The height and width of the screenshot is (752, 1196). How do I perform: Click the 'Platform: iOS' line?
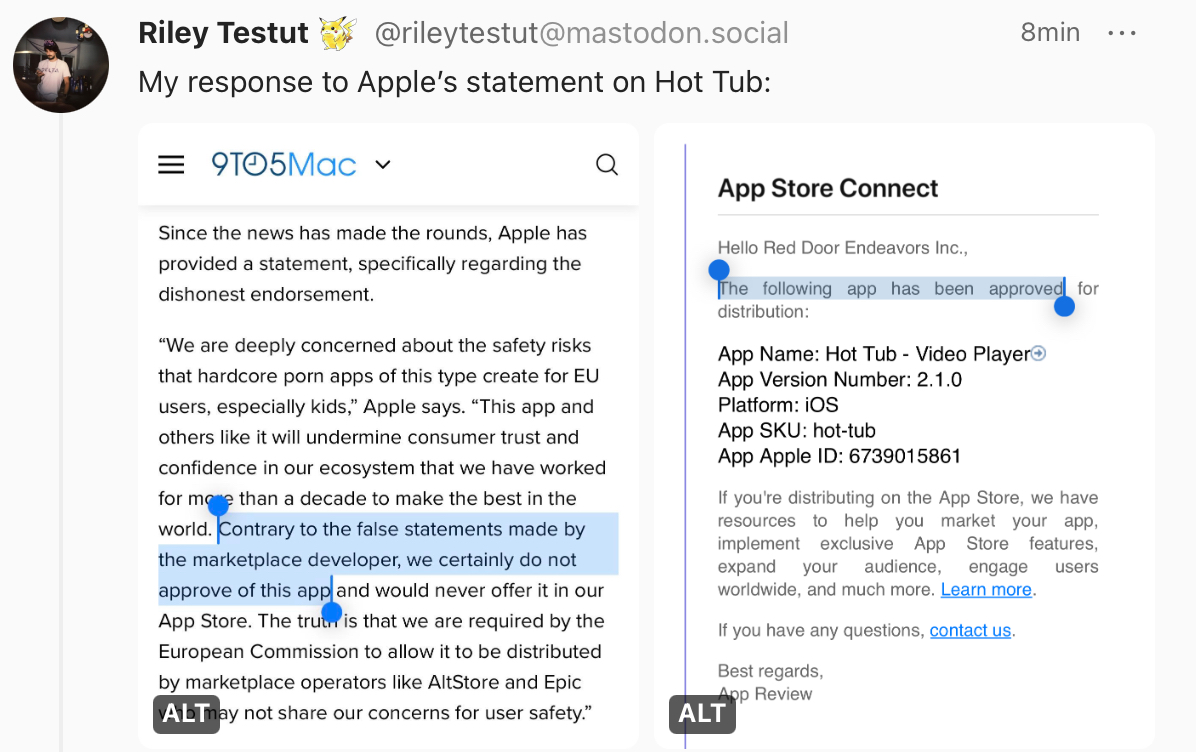point(778,404)
